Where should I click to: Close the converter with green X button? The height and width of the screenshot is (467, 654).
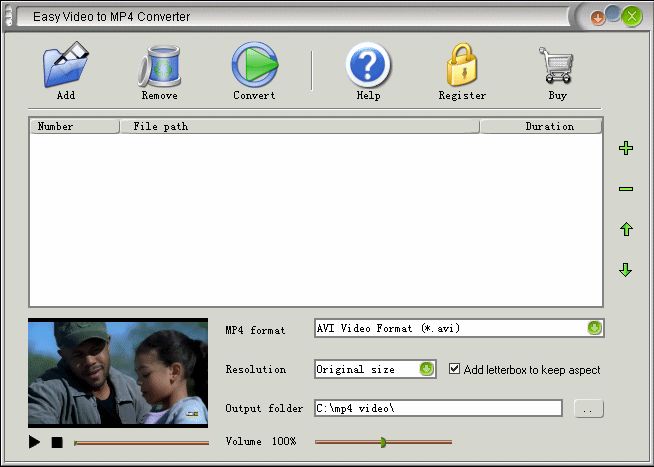tap(632, 17)
